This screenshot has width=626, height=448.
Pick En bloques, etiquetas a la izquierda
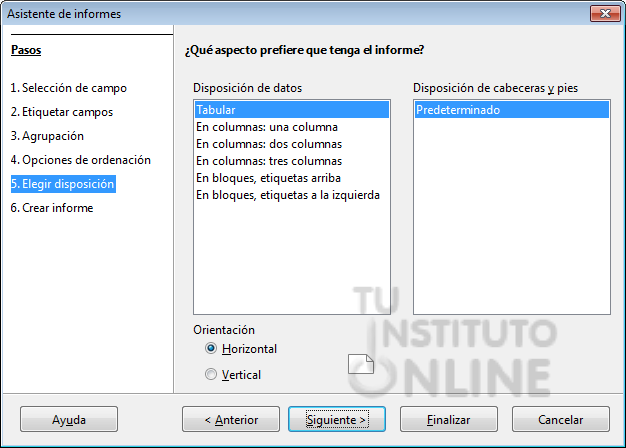tap(292, 195)
